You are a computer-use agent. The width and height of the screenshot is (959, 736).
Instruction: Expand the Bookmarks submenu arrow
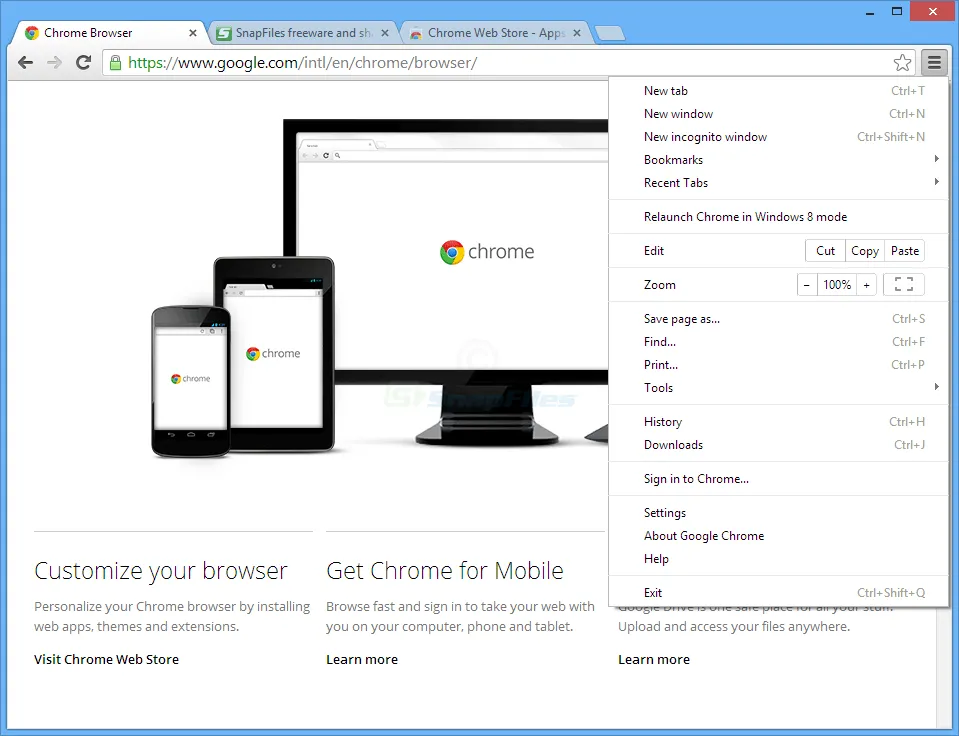coord(936,159)
